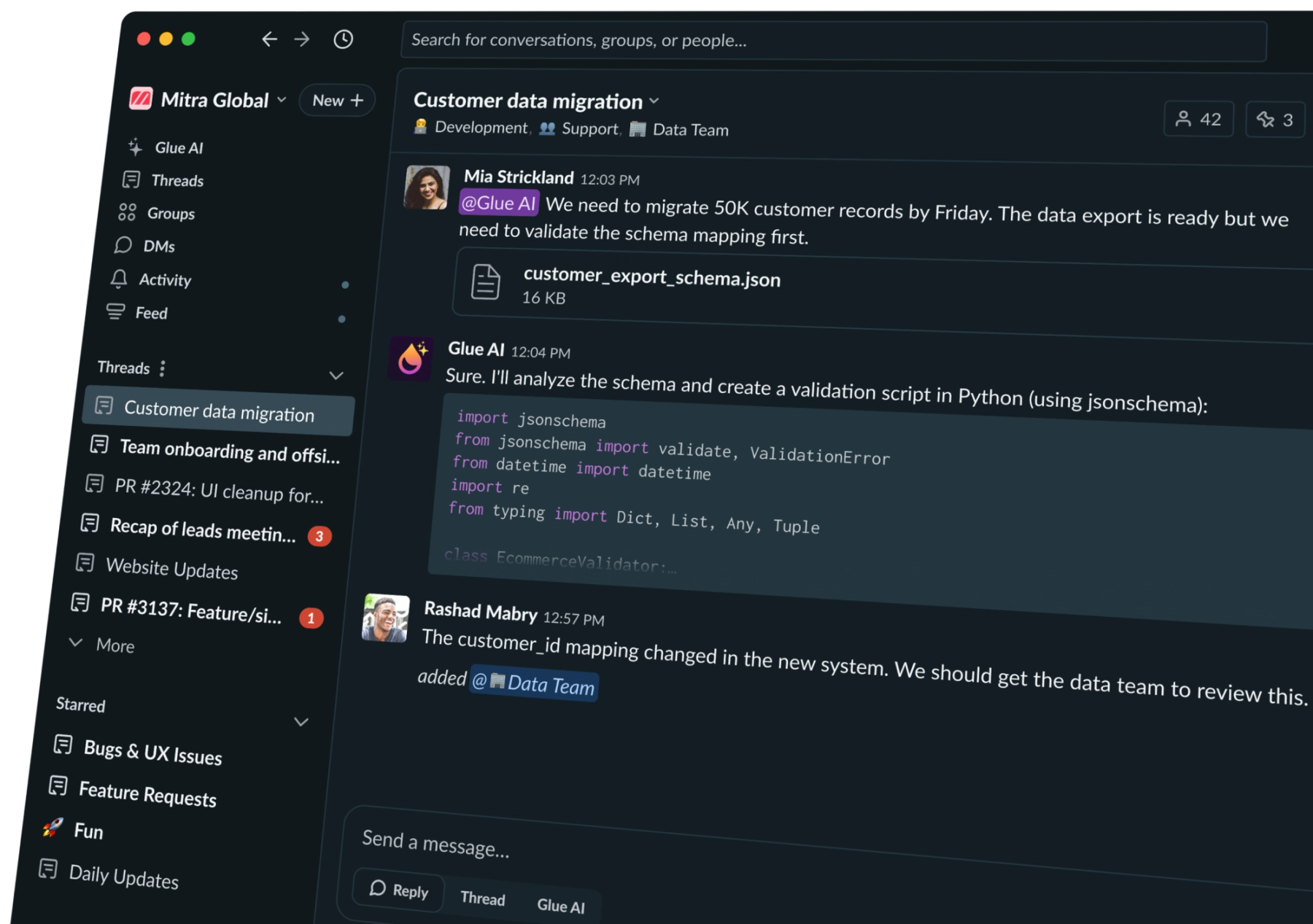Select Reply mode in message composer

[x=399, y=890]
